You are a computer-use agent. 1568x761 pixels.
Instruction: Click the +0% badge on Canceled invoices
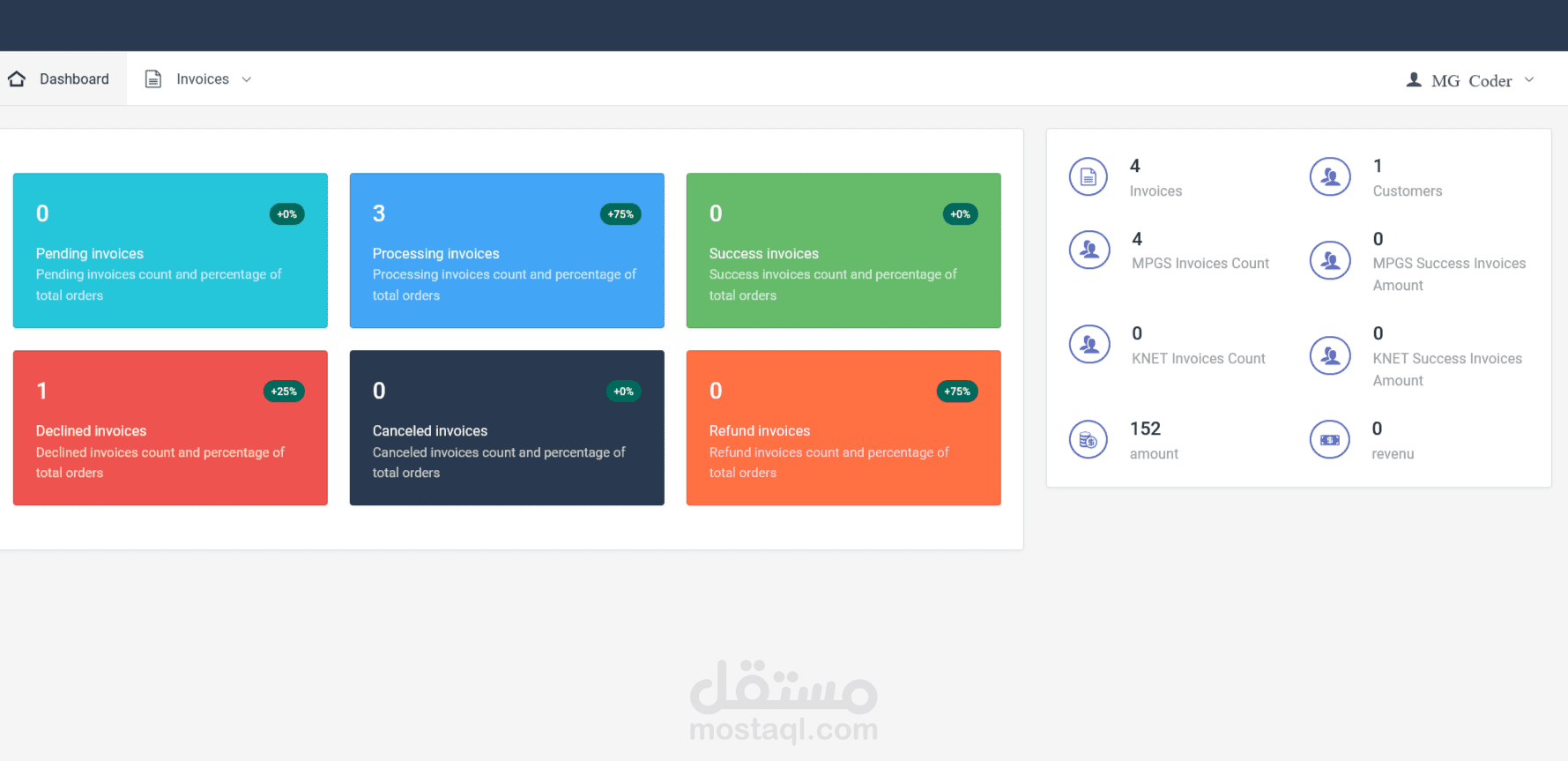(x=624, y=392)
